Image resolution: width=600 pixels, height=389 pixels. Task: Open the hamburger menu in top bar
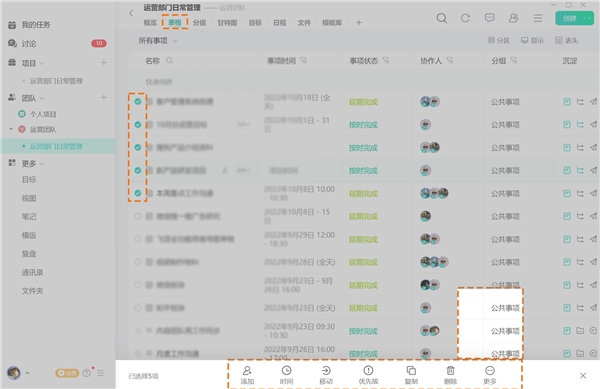[x=538, y=18]
